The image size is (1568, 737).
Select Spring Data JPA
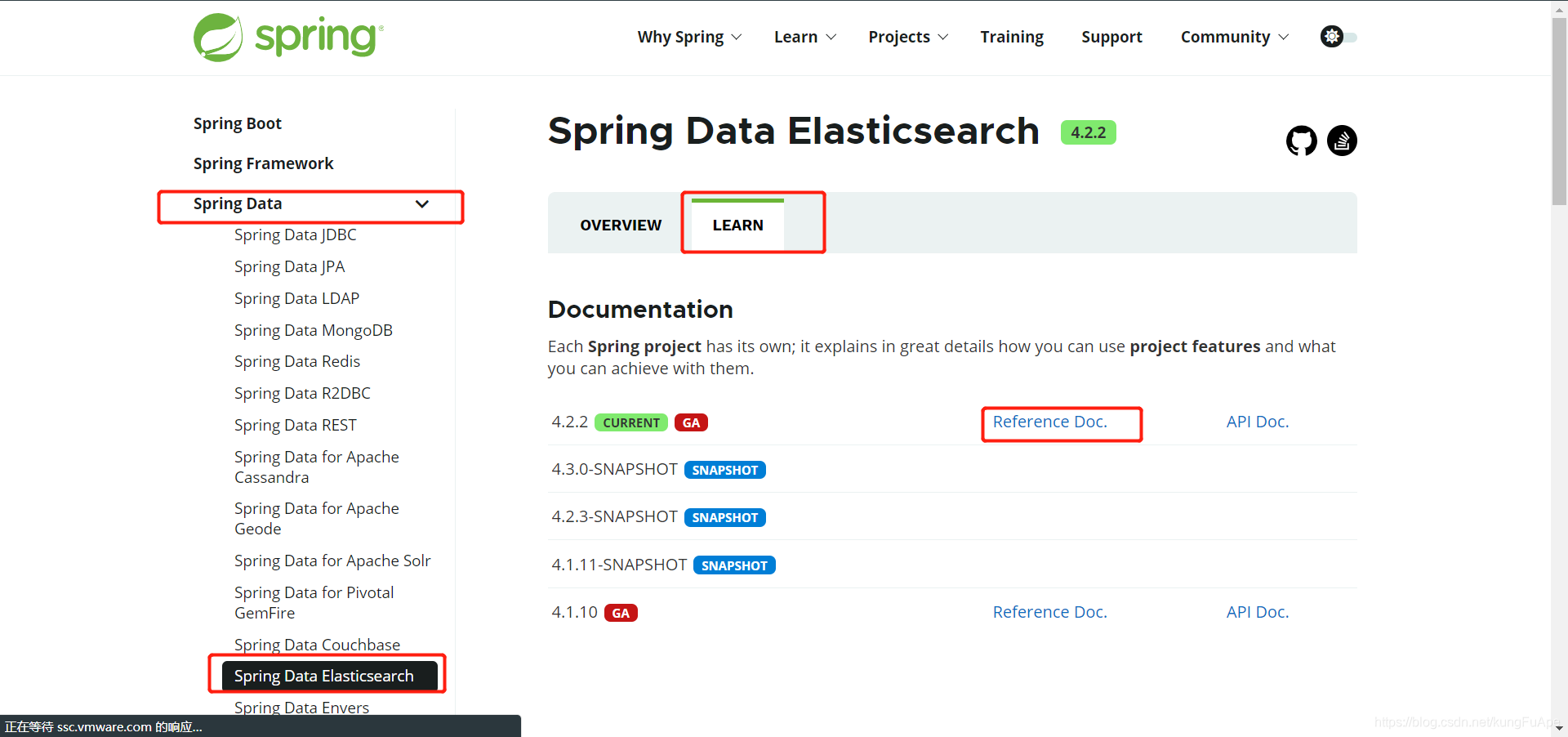coord(289,266)
